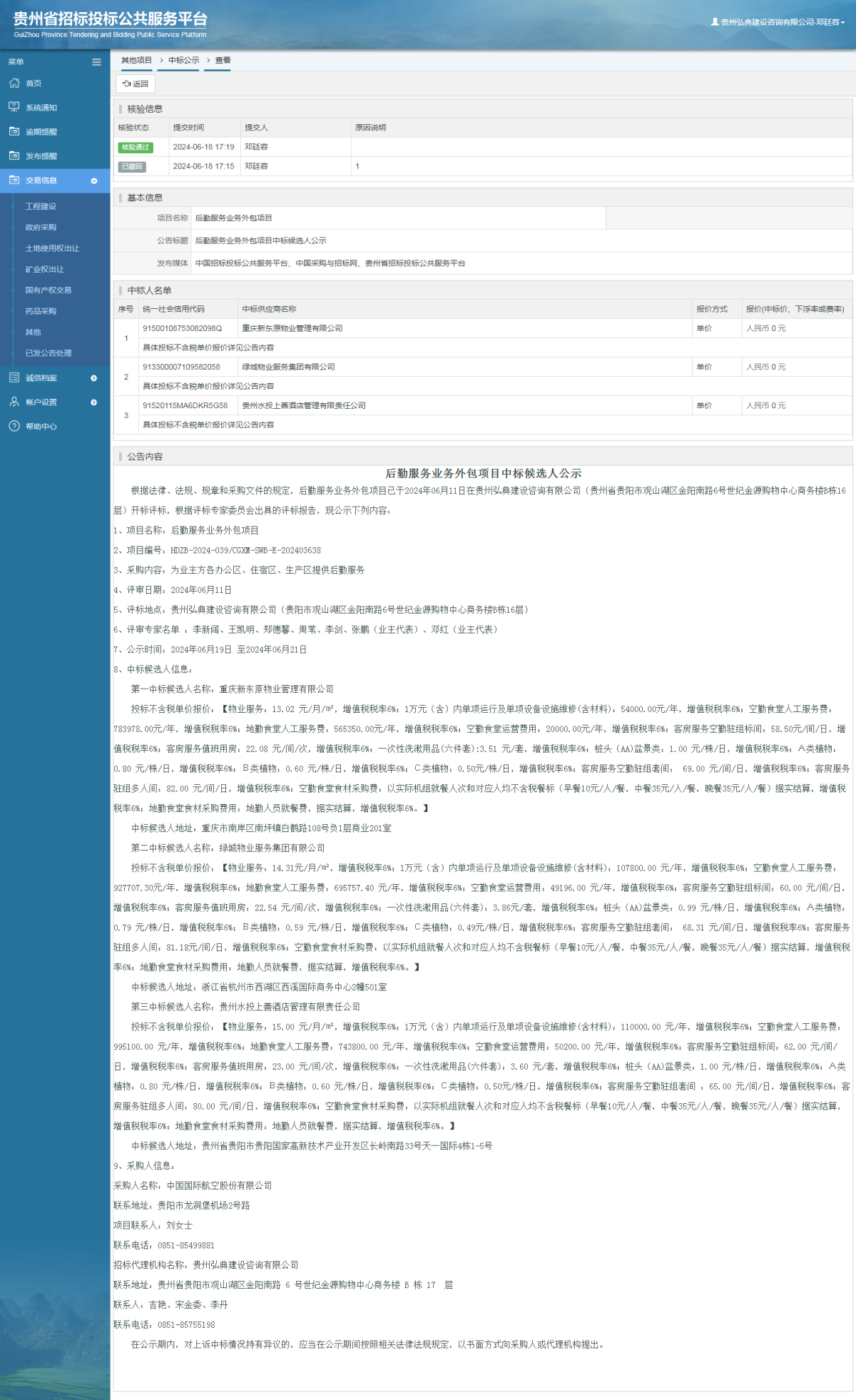This screenshot has width=856, height=1400.
Task: Click the 逾期提醒 folder icon
Action: (x=14, y=131)
